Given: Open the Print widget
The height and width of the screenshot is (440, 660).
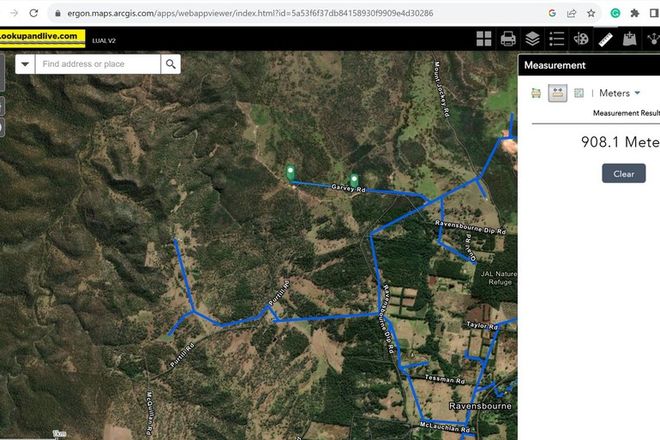Looking at the screenshot, I should pyautogui.click(x=508, y=39).
